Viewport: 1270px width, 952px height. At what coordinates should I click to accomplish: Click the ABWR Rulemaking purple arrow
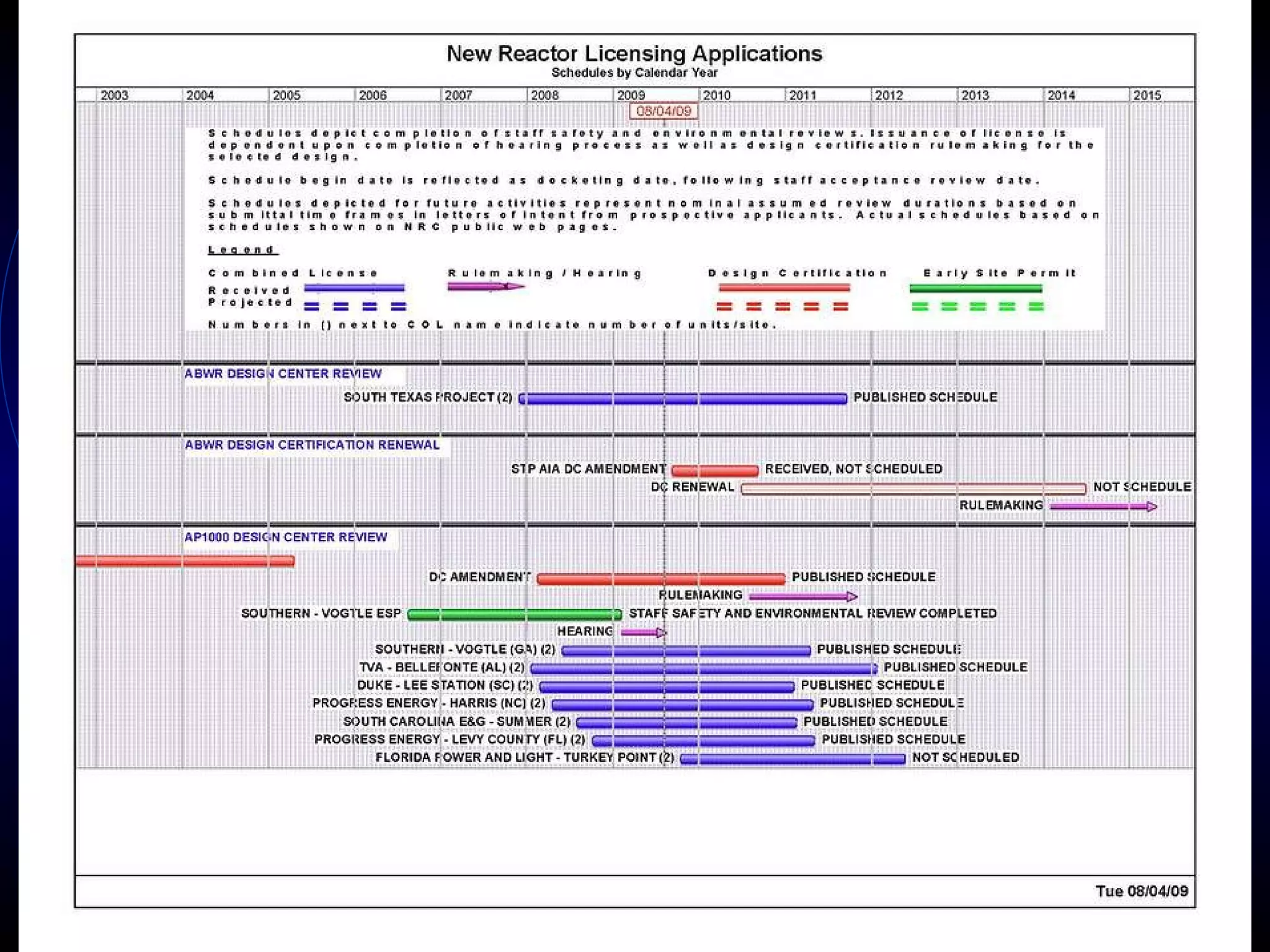(x=1103, y=506)
